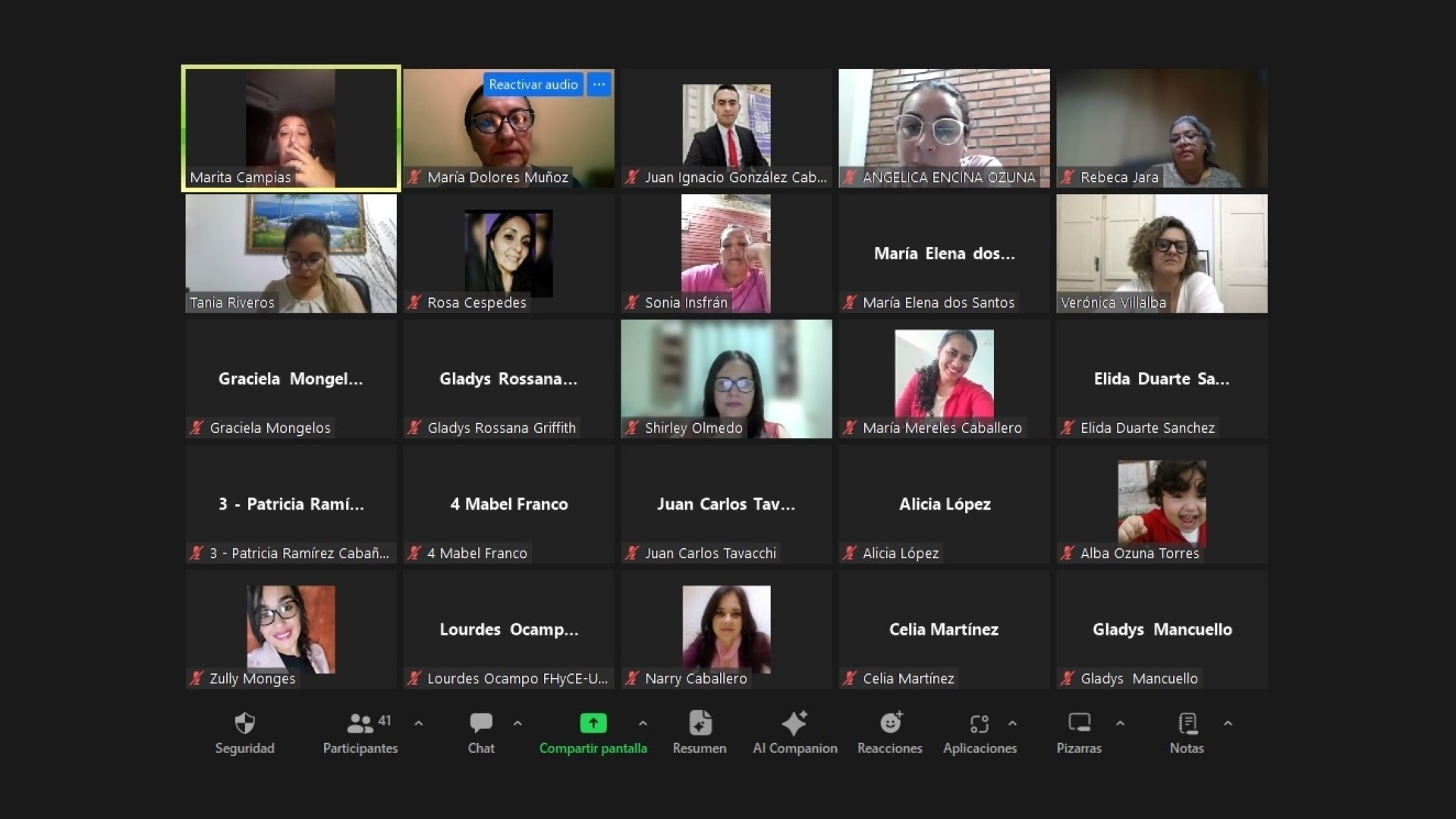The width and height of the screenshot is (1456, 819).
Task: Click muted mic icon for Rosa Cespedes
Action: pos(414,303)
